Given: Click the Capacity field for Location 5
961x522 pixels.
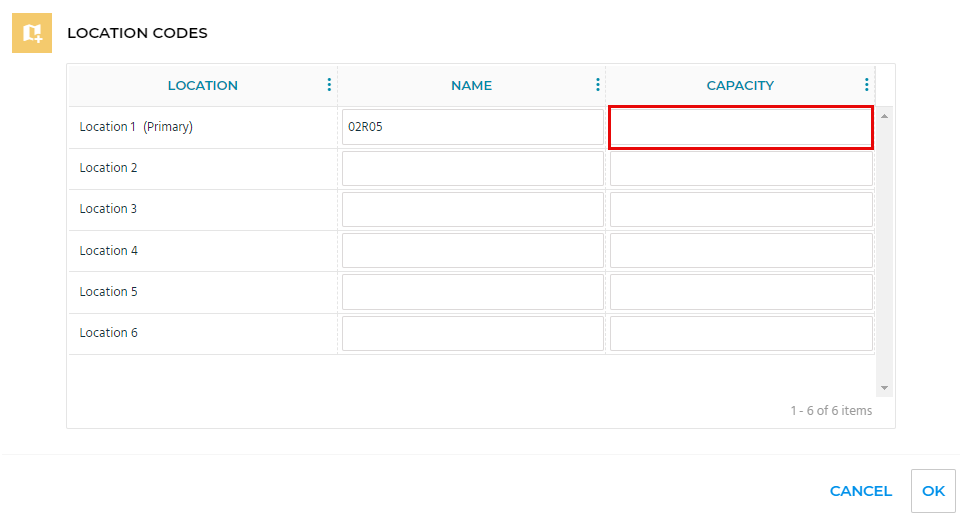Looking at the screenshot, I should (740, 292).
